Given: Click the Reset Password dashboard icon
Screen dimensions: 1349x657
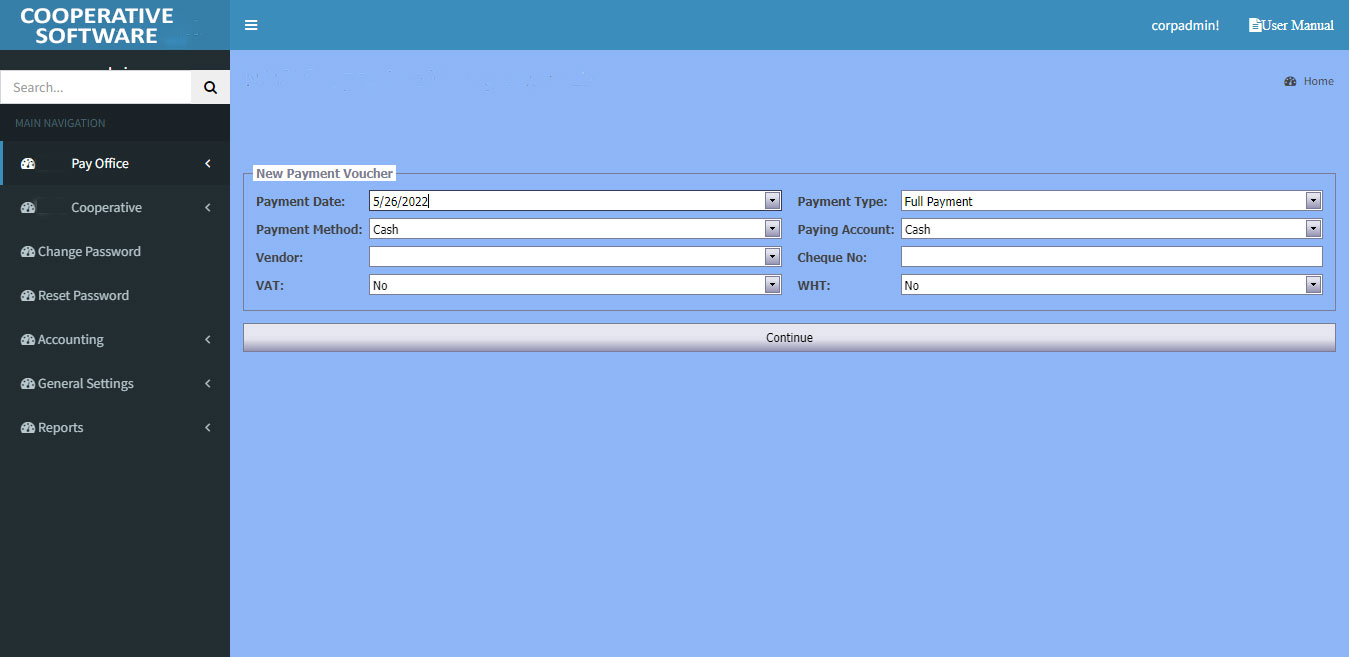Looking at the screenshot, I should pyautogui.click(x=28, y=296).
